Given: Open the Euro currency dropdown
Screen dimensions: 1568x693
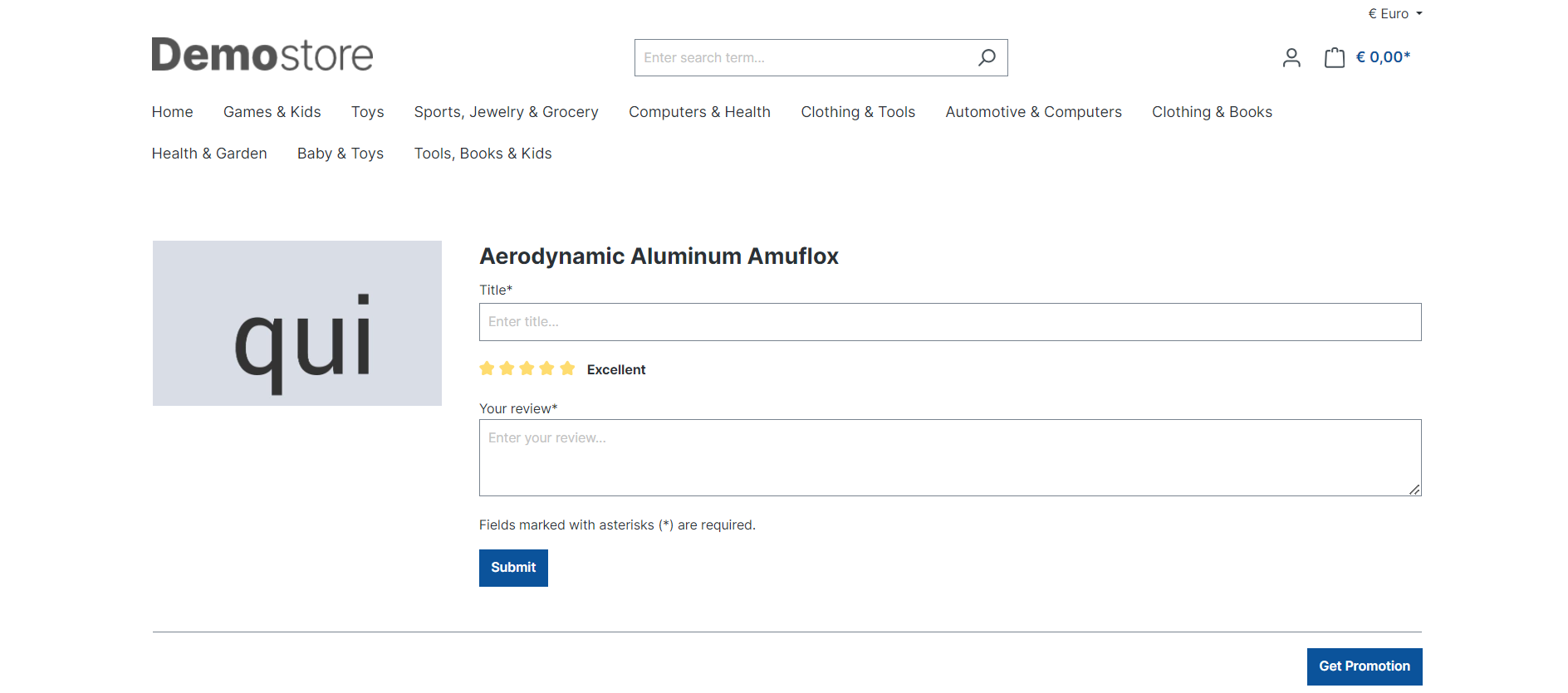Looking at the screenshot, I should [x=1395, y=13].
